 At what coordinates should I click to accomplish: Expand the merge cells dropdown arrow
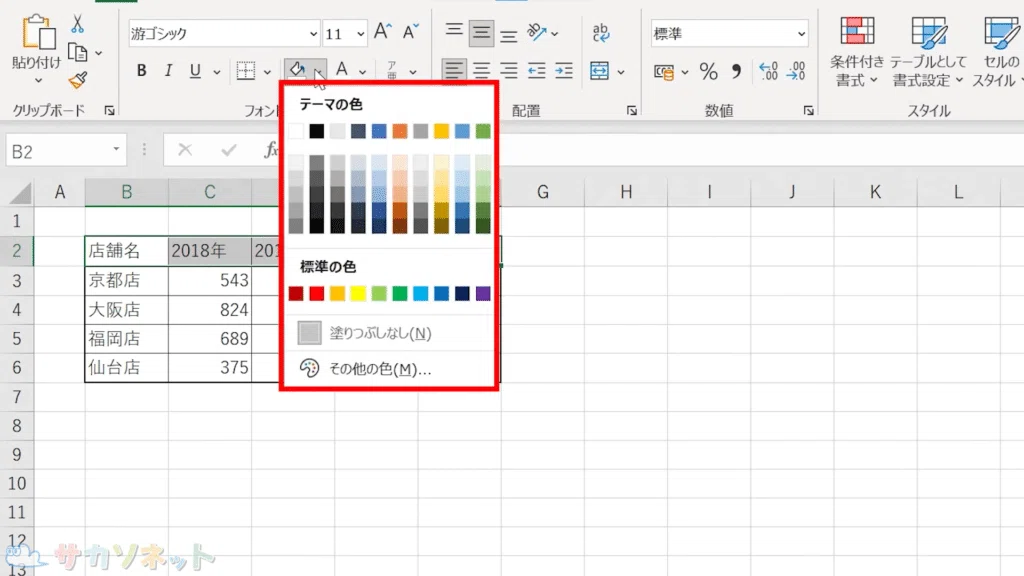point(620,71)
